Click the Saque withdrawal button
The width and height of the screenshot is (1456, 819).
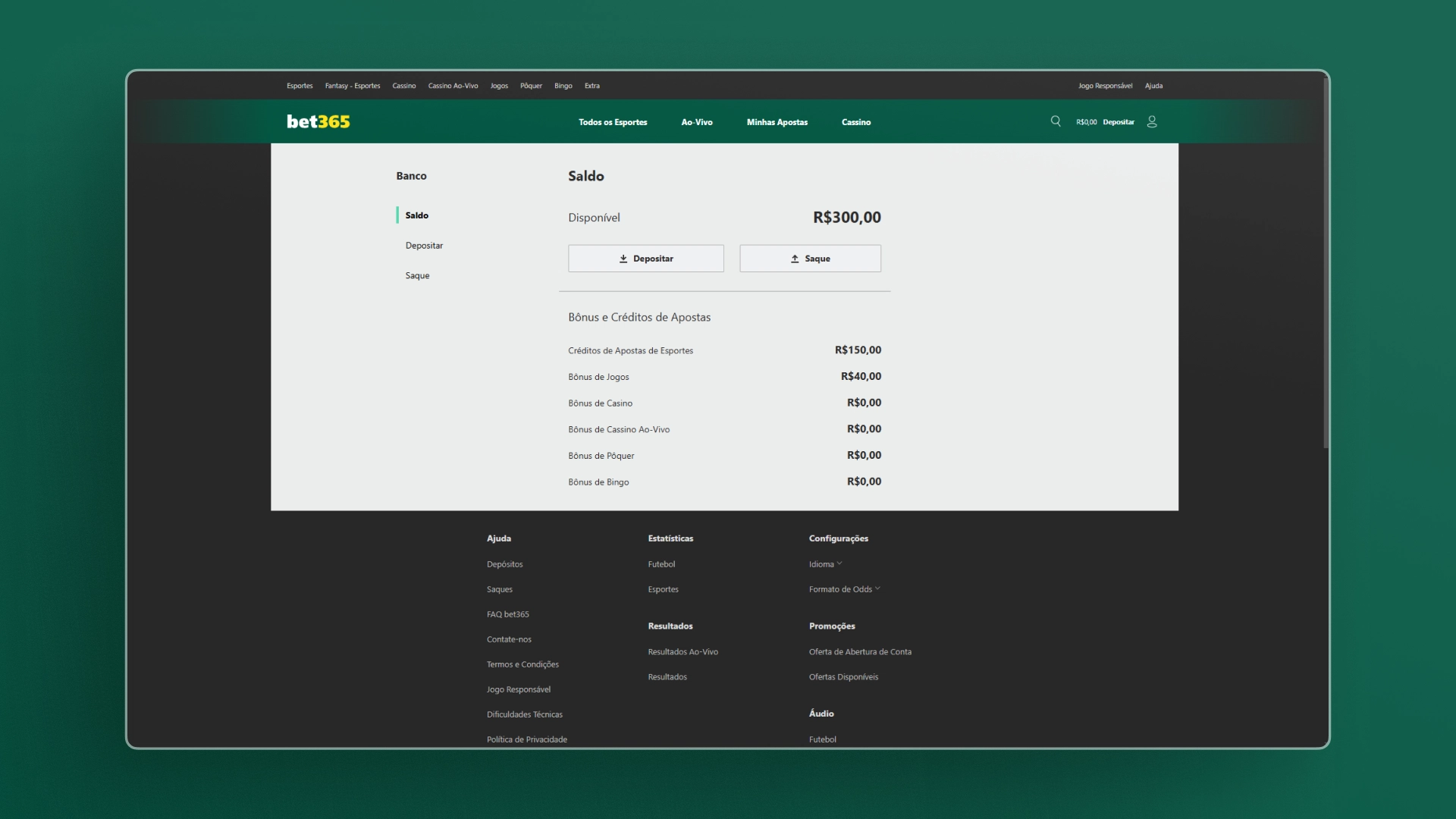(811, 259)
